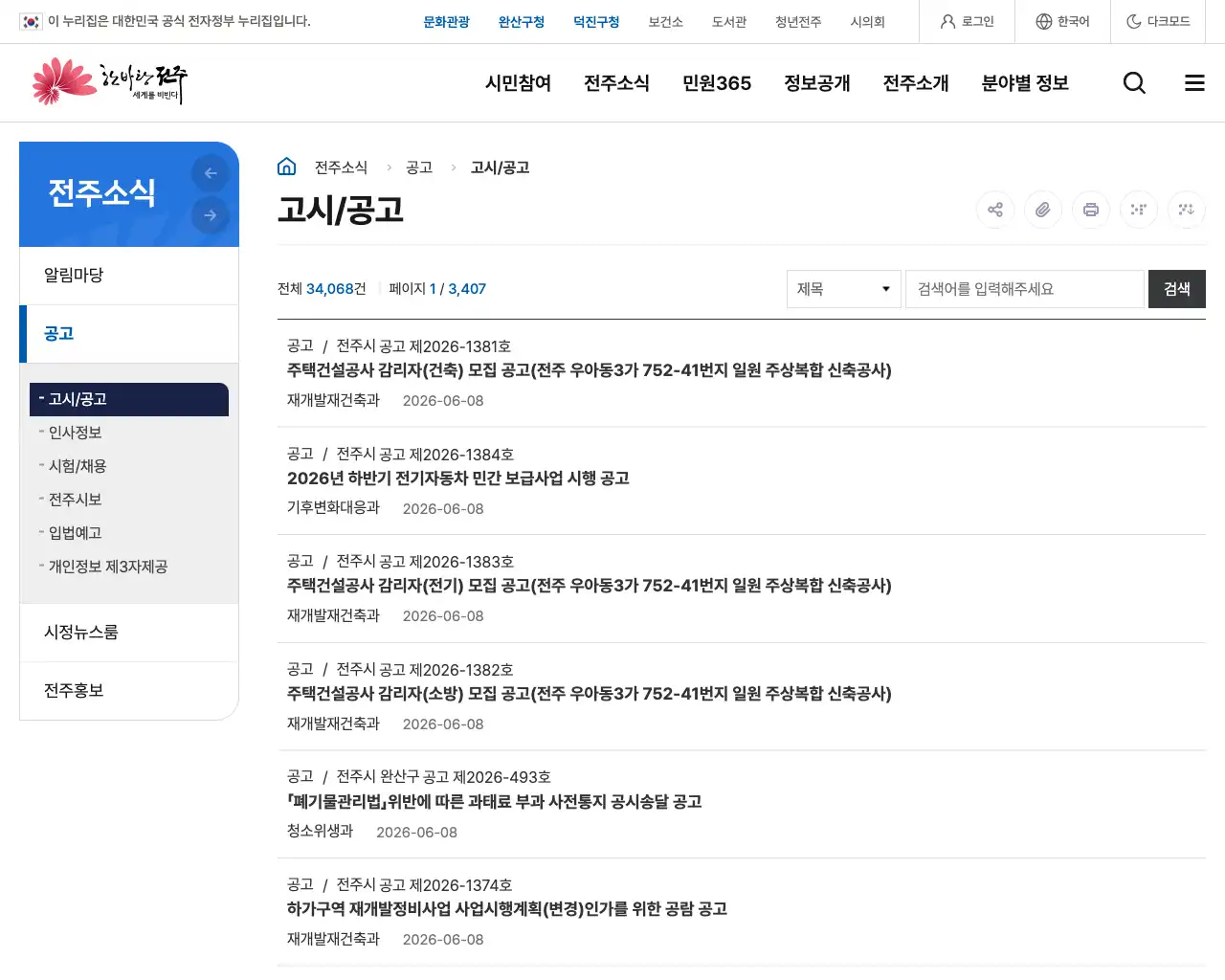Click the right arrow in 전주소식 sidebar header
The image size is (1225, 980).
(211, 215)
